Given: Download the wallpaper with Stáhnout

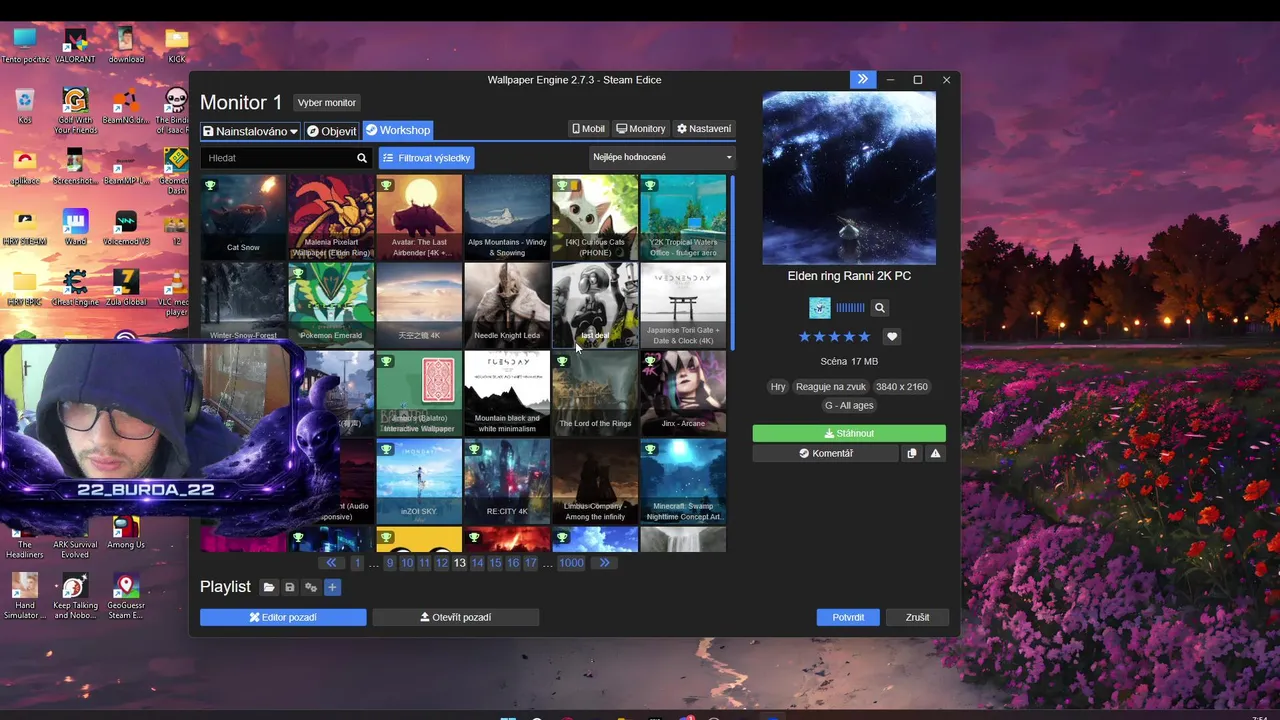Looking at the screenshot, I should pos(849,434).
